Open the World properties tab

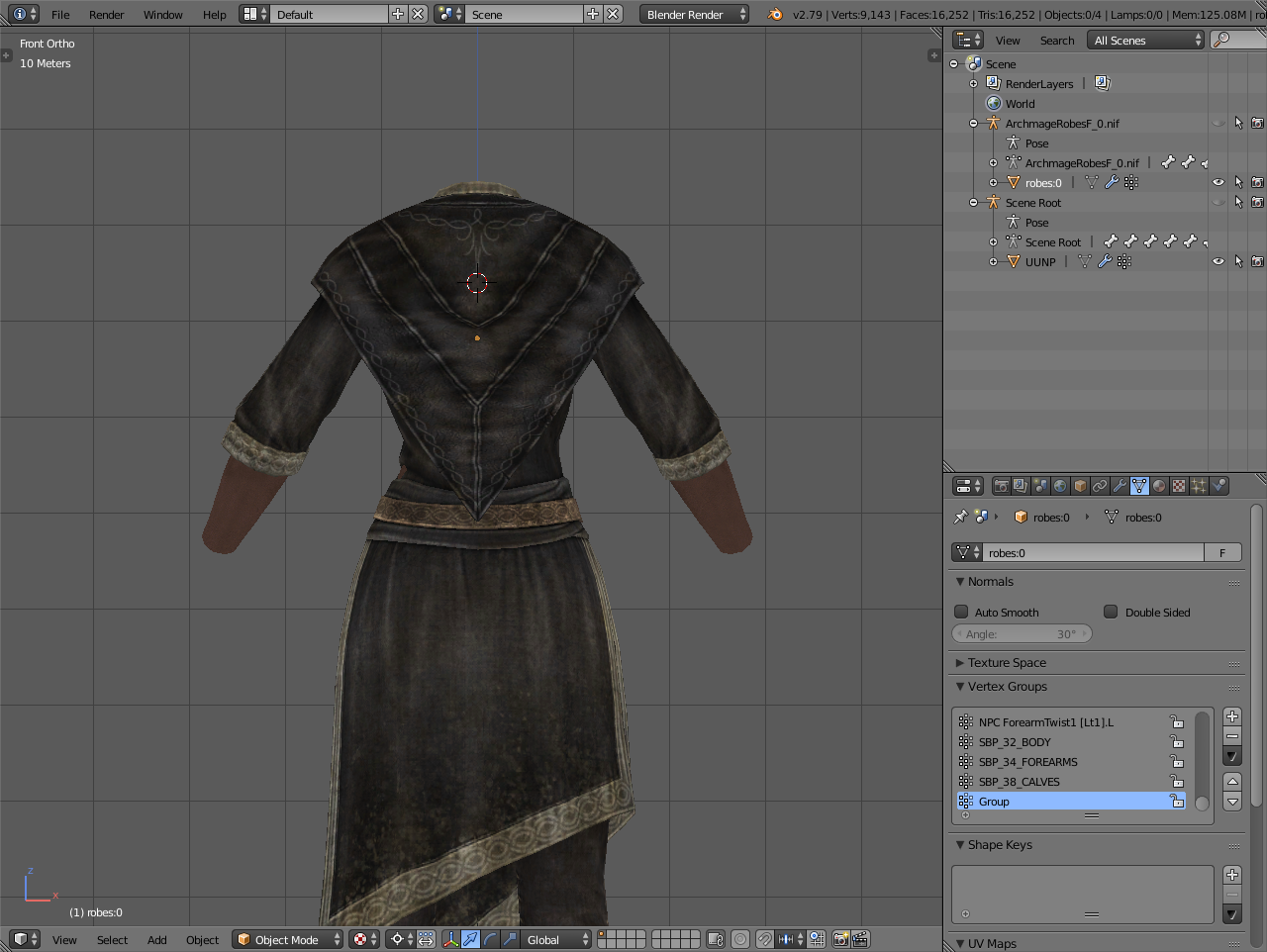pos(1060,486)
